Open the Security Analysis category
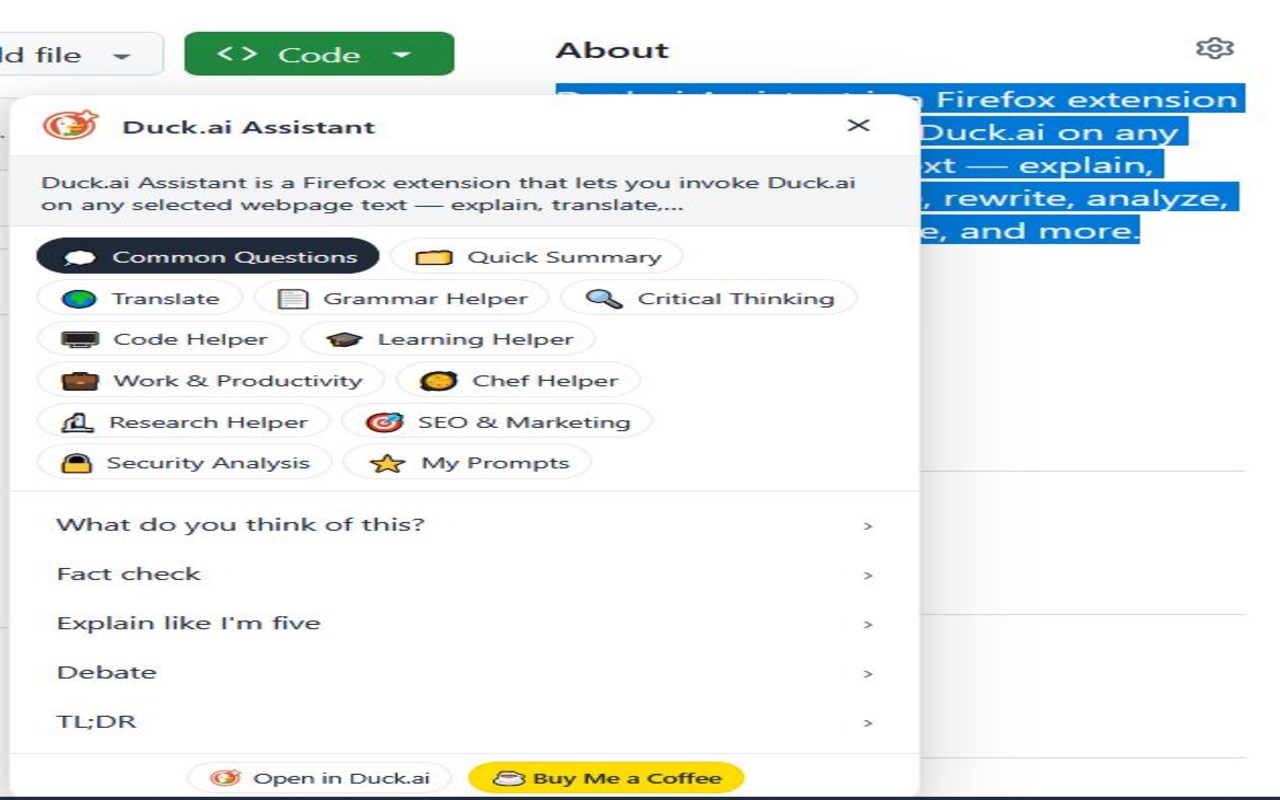Screen dimensions: 1280x800 pyautogui.click(x=184, y=463)
